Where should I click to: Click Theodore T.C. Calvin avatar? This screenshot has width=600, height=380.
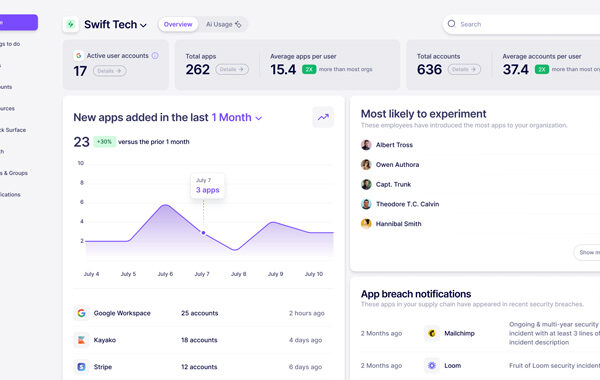point(366,204)
